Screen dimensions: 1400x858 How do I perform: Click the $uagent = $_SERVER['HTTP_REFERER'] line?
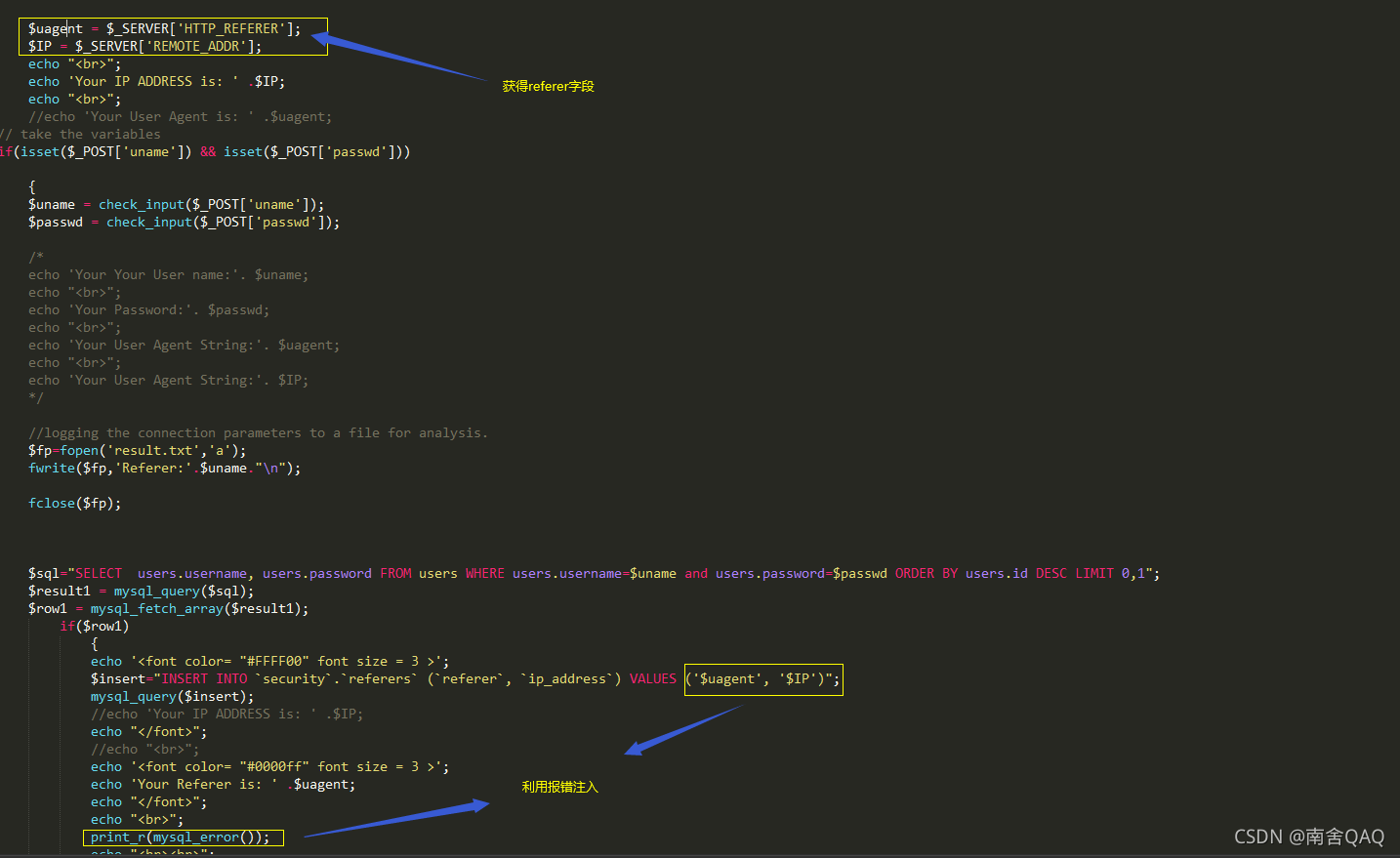click(164, 28)
